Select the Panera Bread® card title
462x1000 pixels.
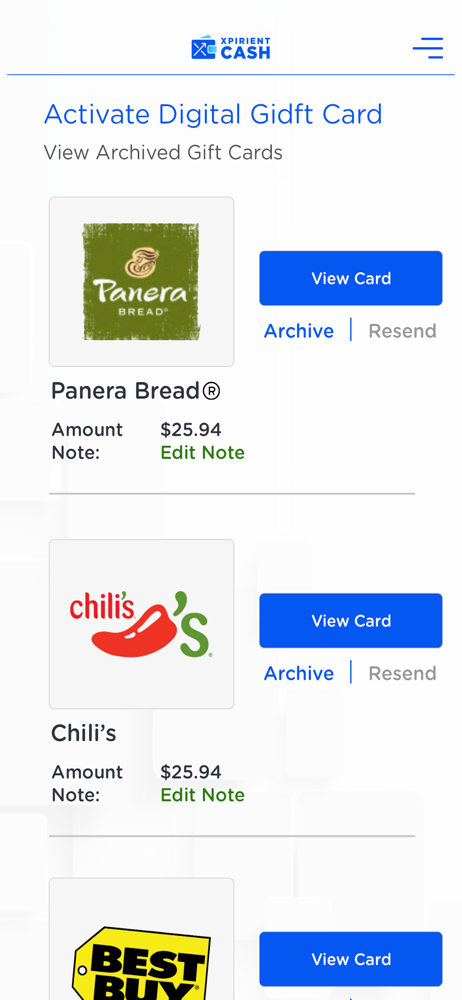tap(136, 391)
